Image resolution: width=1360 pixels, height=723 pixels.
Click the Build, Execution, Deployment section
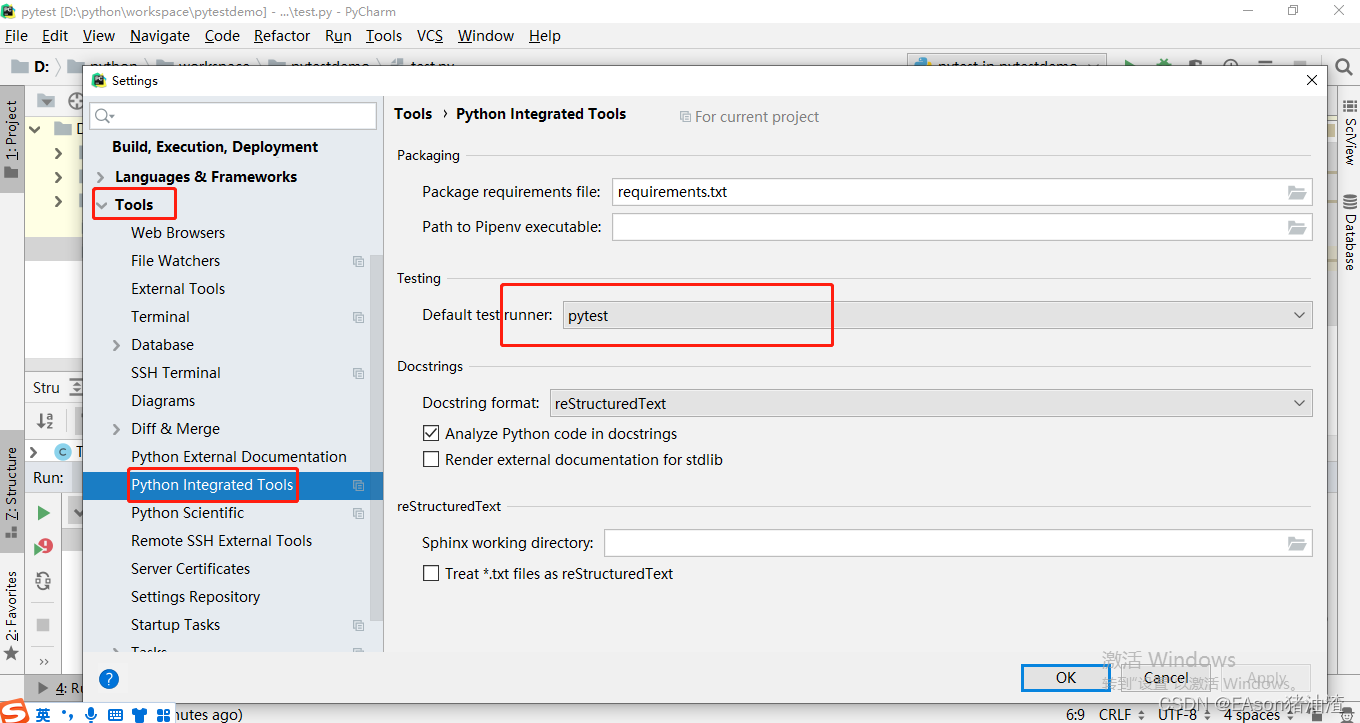[215, 147]
